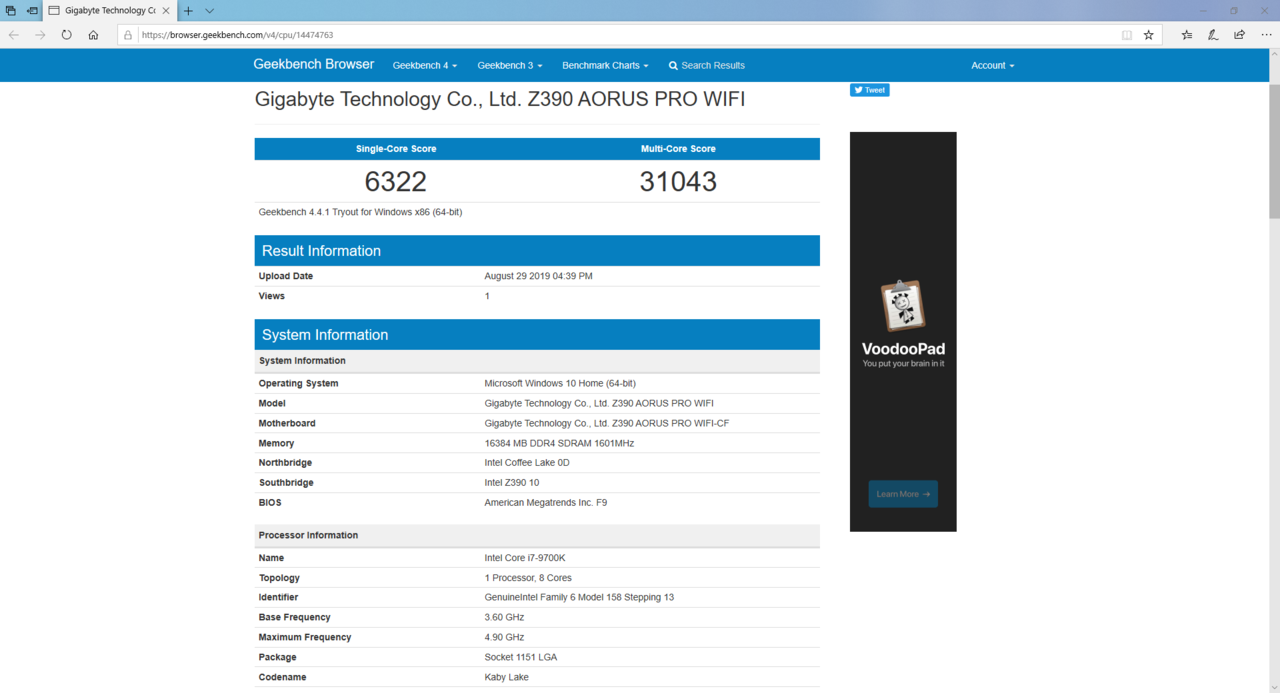This screenshot has width=1280, height=693.
Task: Select the upload date August 29 2019
Action: tap(539, 276)
